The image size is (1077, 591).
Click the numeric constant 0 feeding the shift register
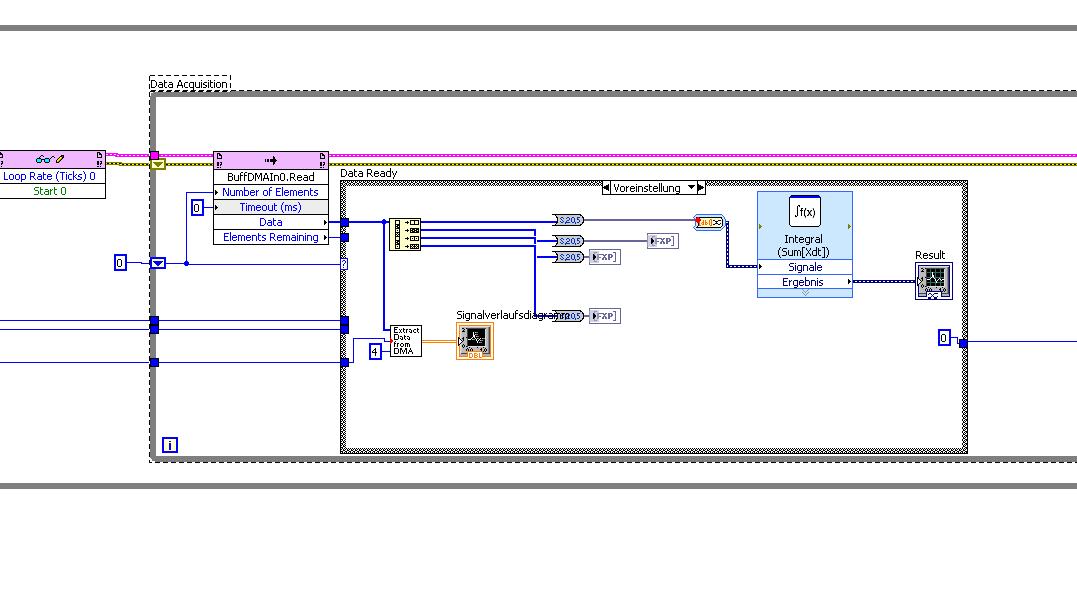click(x=120, y=263)
